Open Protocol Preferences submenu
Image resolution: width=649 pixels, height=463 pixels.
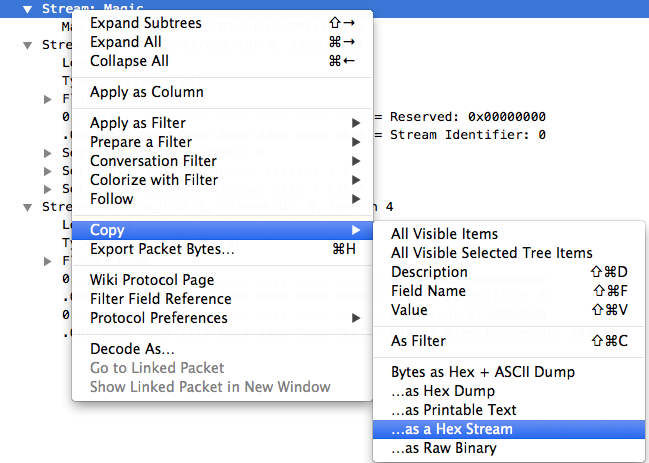222,318
